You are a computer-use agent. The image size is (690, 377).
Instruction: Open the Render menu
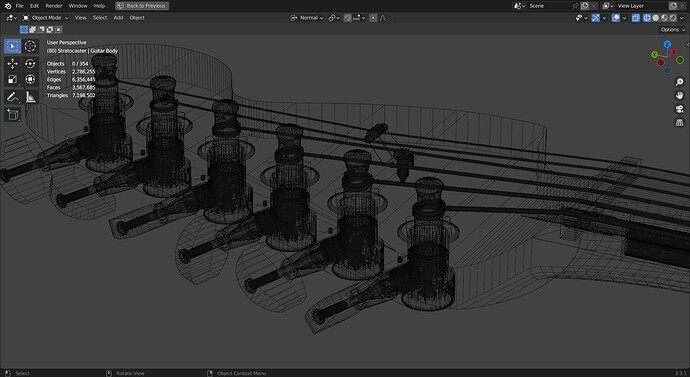point(54,6)
